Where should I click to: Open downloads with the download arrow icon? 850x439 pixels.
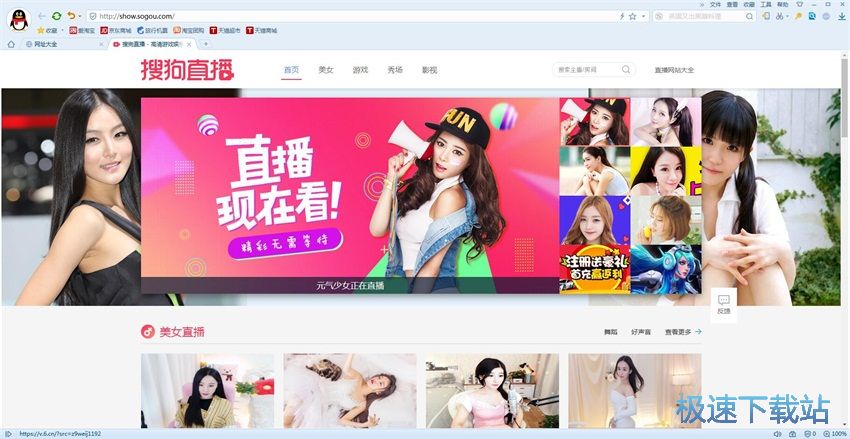[x=841, y=16]
